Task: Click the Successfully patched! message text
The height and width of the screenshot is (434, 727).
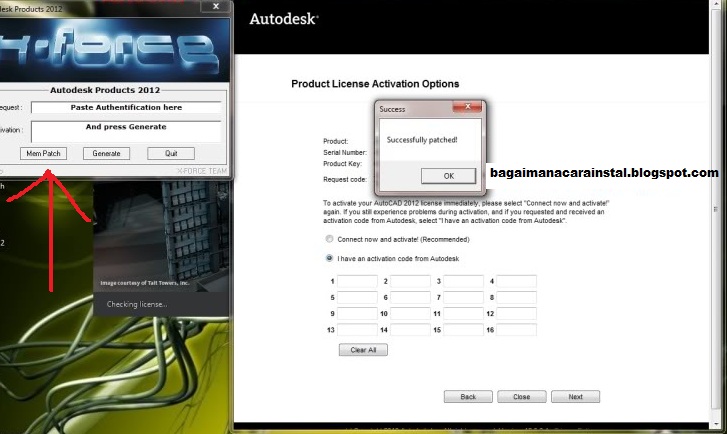Action: click(422, 140)
